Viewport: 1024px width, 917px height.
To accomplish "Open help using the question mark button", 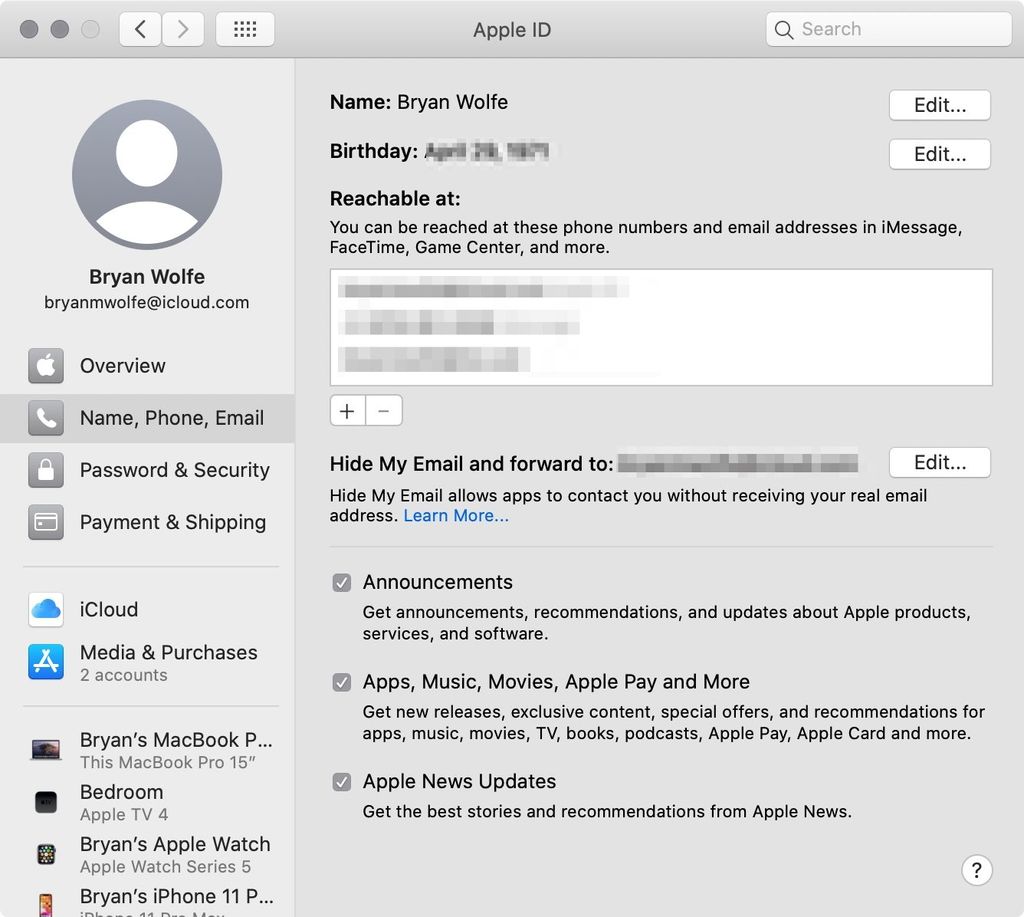I will pos(977,870).
